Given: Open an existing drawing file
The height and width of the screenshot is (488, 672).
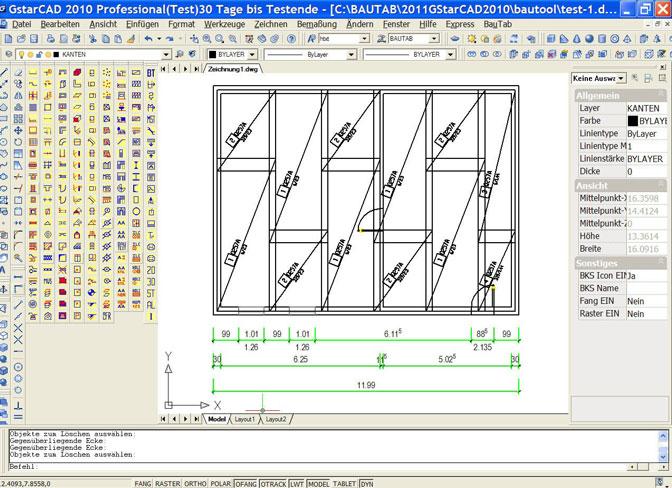Looking at the screenshot, I should coord(21,39).
